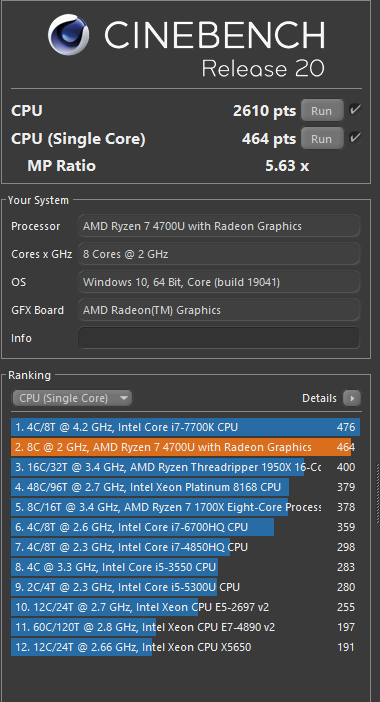
Task: Click the Cinebench sphere logo icon
Action: coord(68,35)
